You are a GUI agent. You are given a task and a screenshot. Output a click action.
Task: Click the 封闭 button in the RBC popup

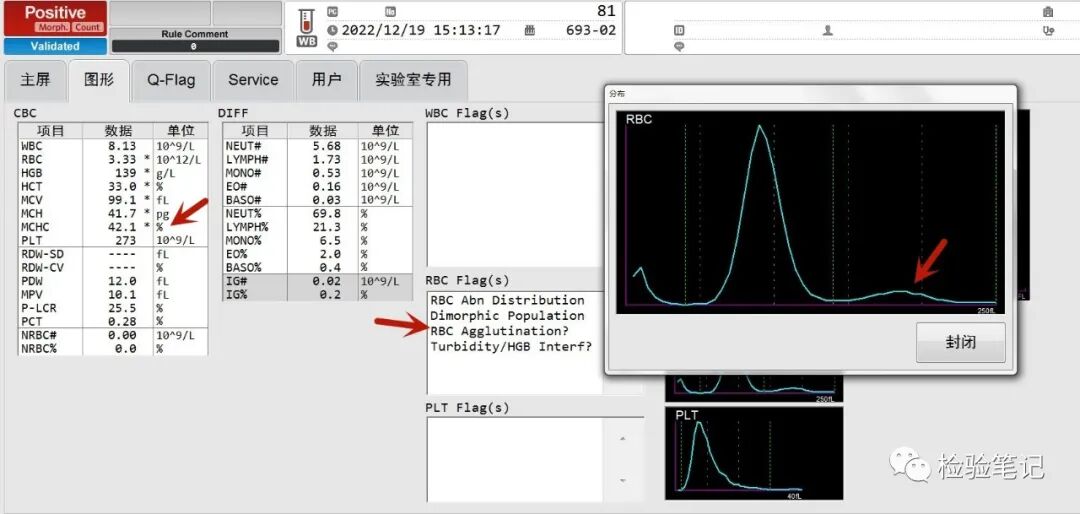pos(960,342)
